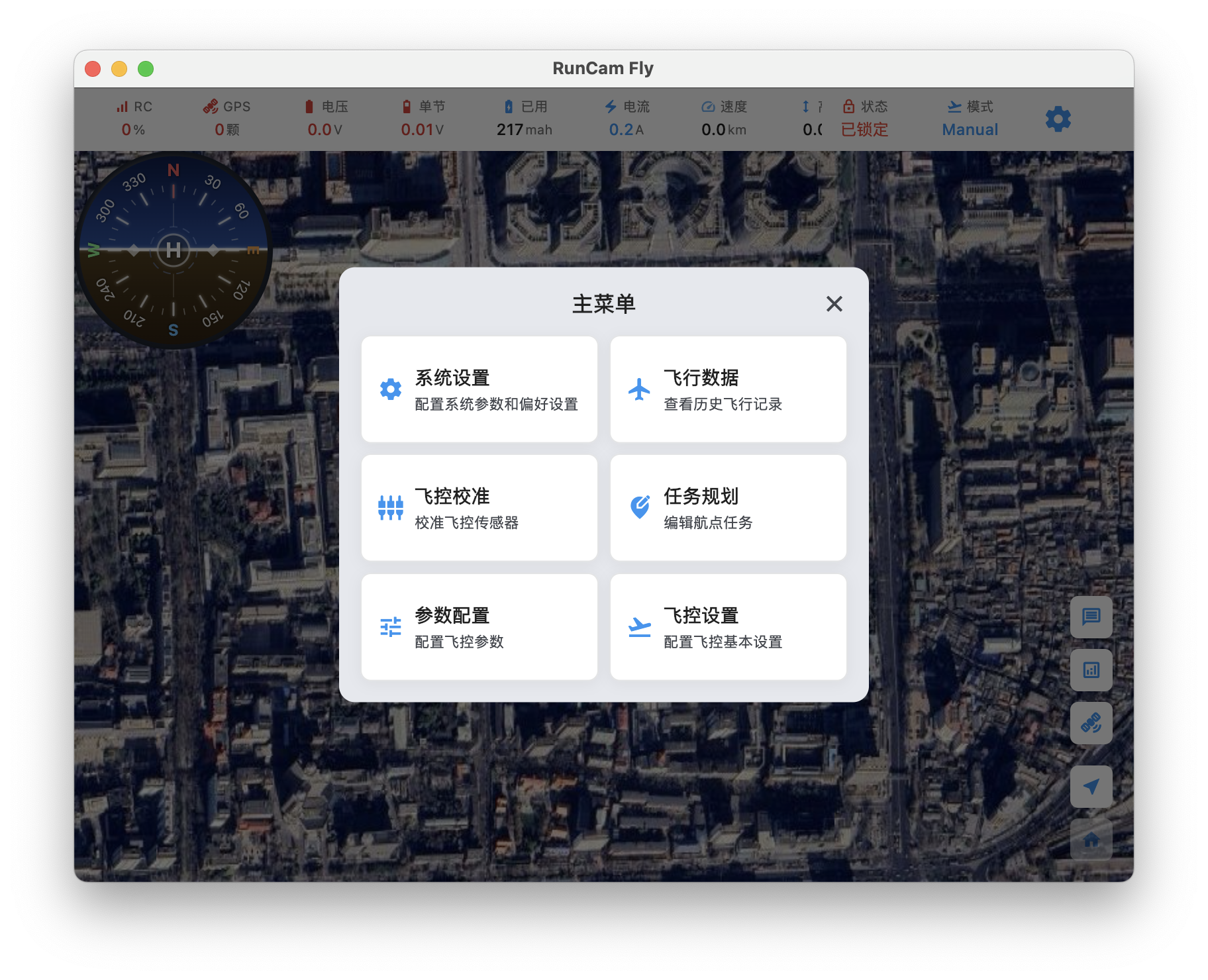Click the 已锁定 lock status indicator

point(865,119)
